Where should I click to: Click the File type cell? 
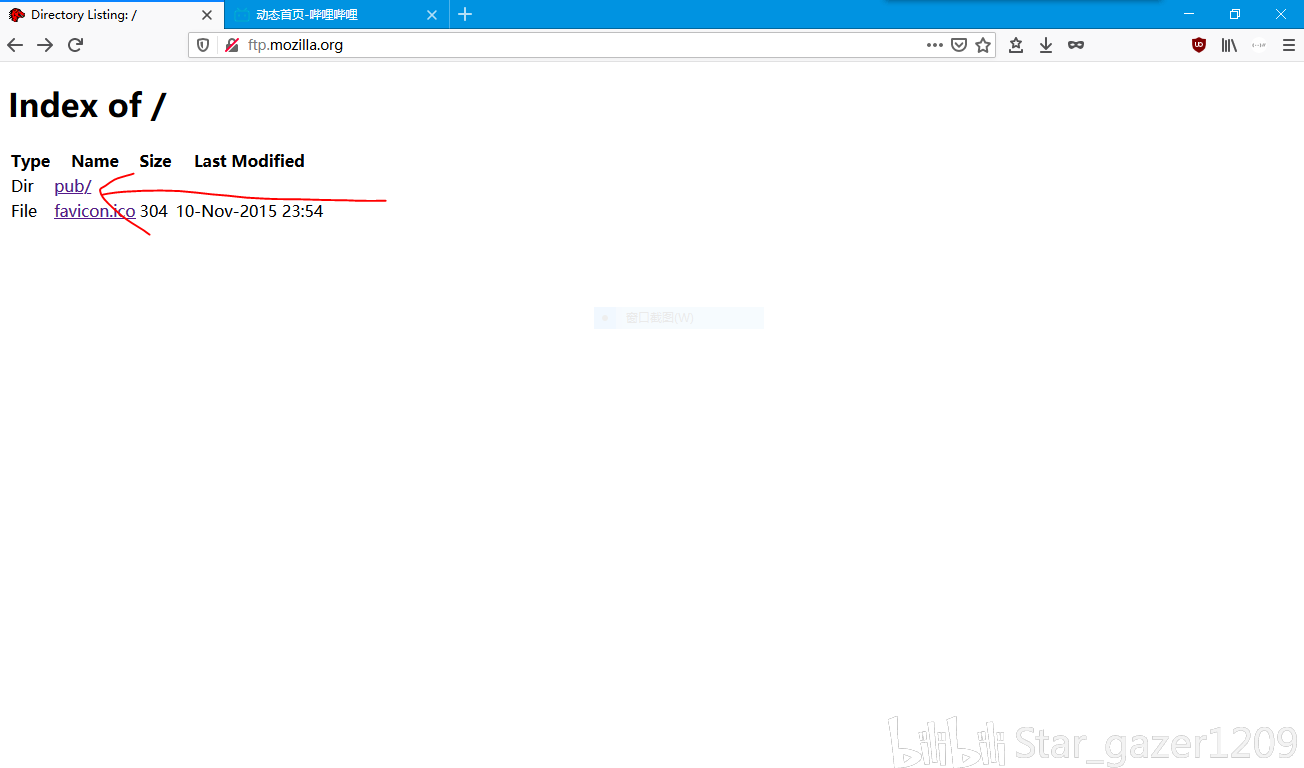click(24, 211)
